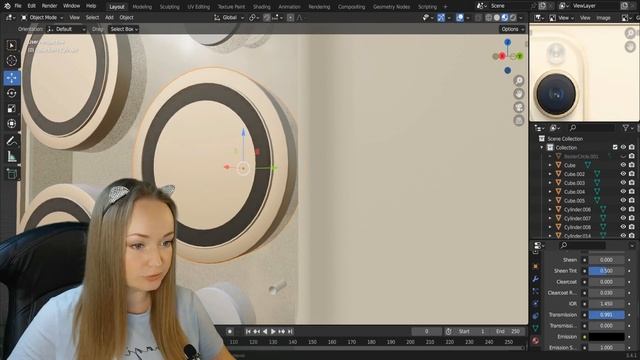Open the Edit menu
This screenshot has width=640, height=360.
31,6
